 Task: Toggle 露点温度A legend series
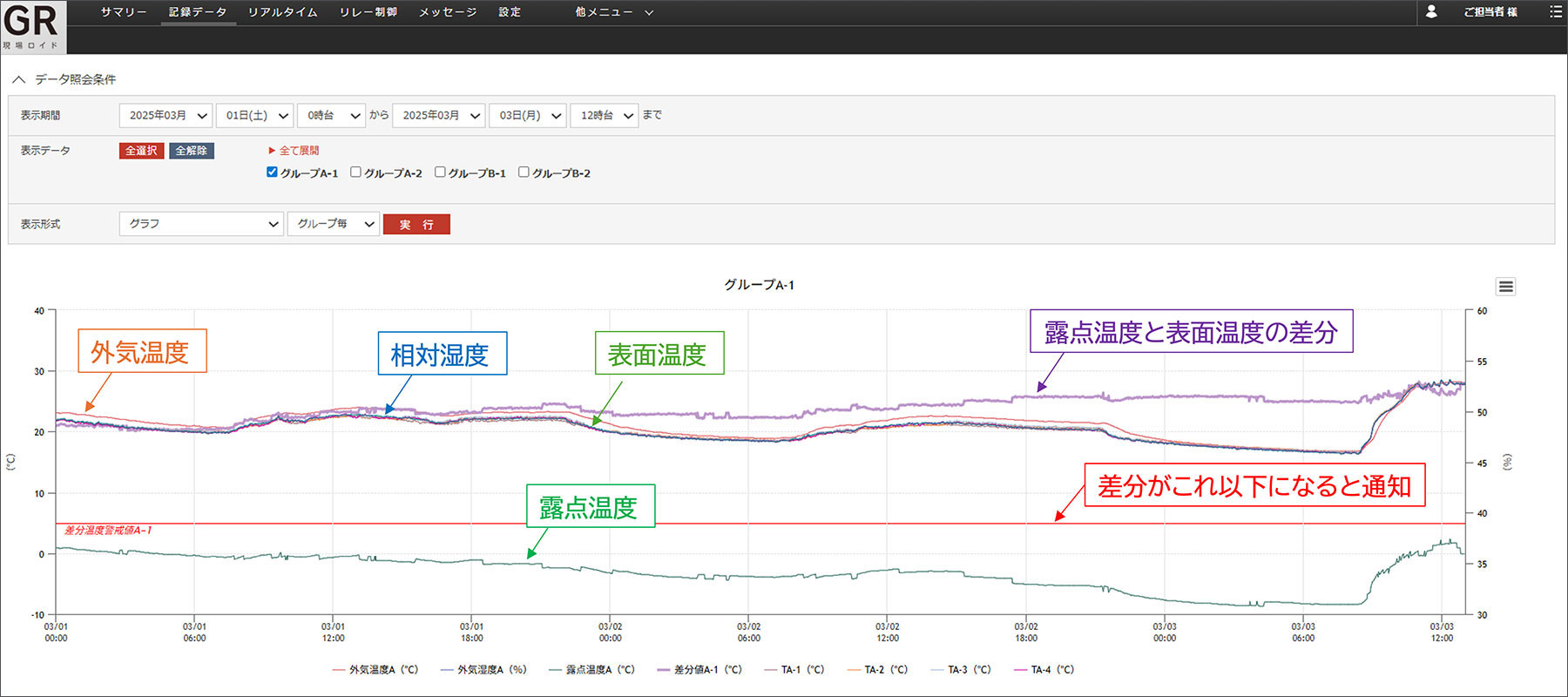tap(591, 670)
